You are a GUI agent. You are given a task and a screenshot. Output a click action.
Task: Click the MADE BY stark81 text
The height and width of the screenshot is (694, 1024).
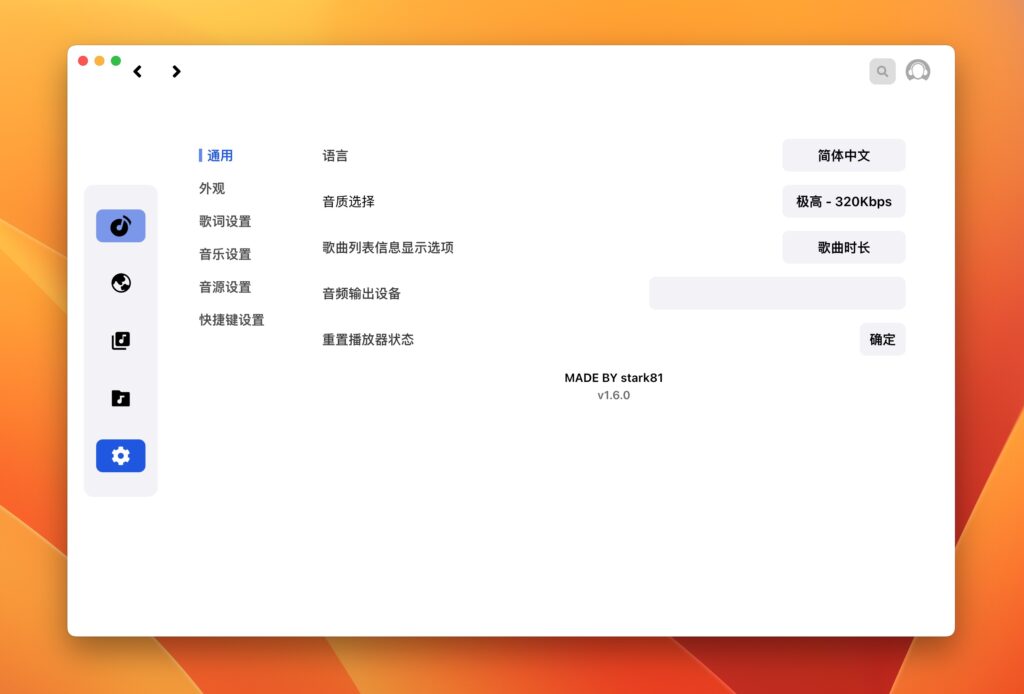point(613,378)
